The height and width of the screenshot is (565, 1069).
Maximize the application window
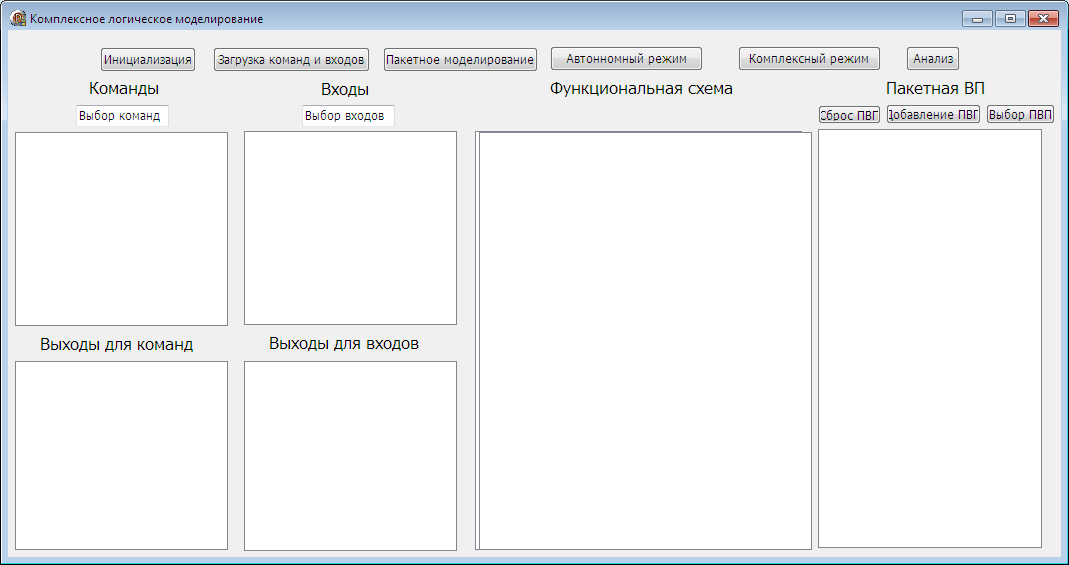point(1010,19)
